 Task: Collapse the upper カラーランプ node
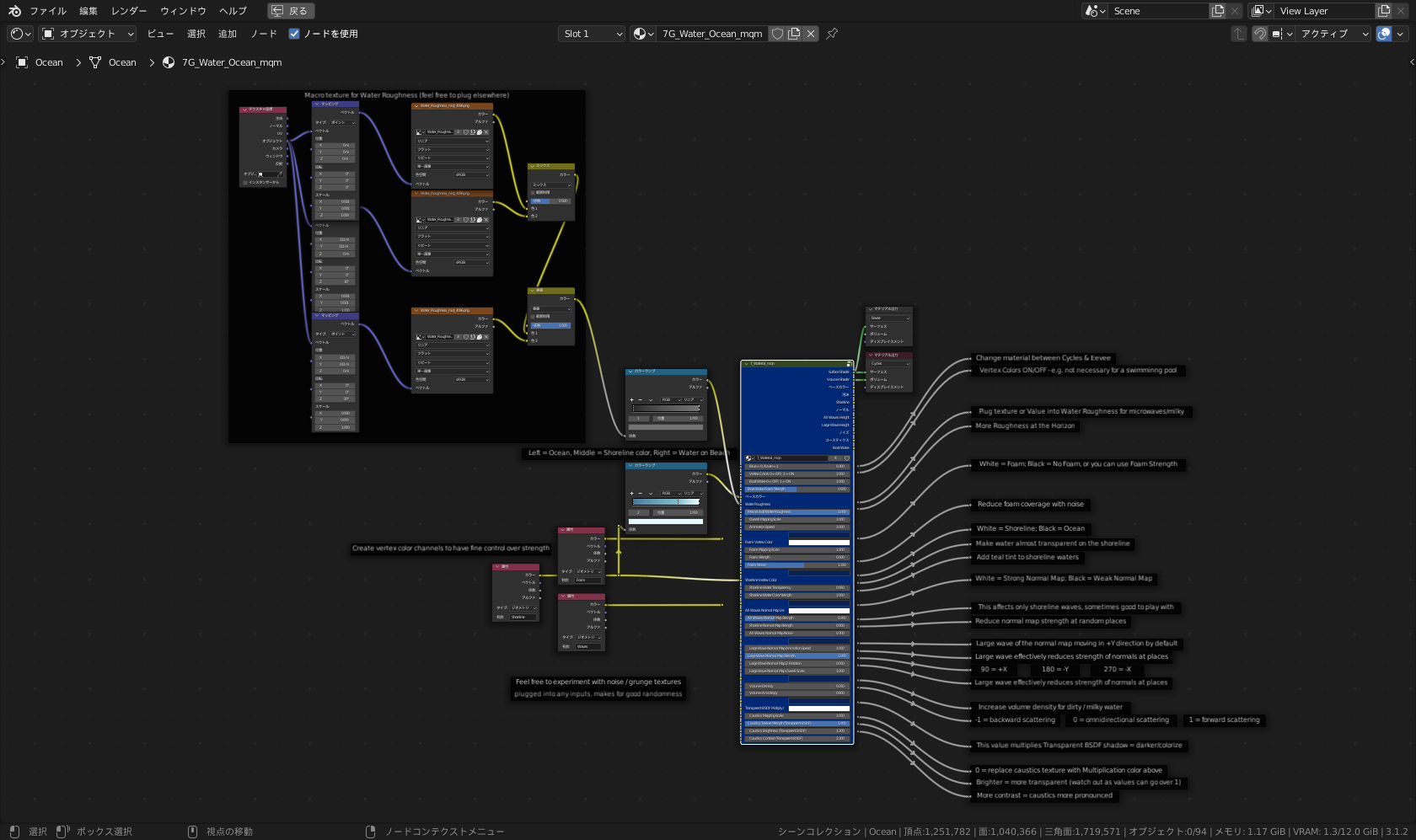(x=630, y=372)
